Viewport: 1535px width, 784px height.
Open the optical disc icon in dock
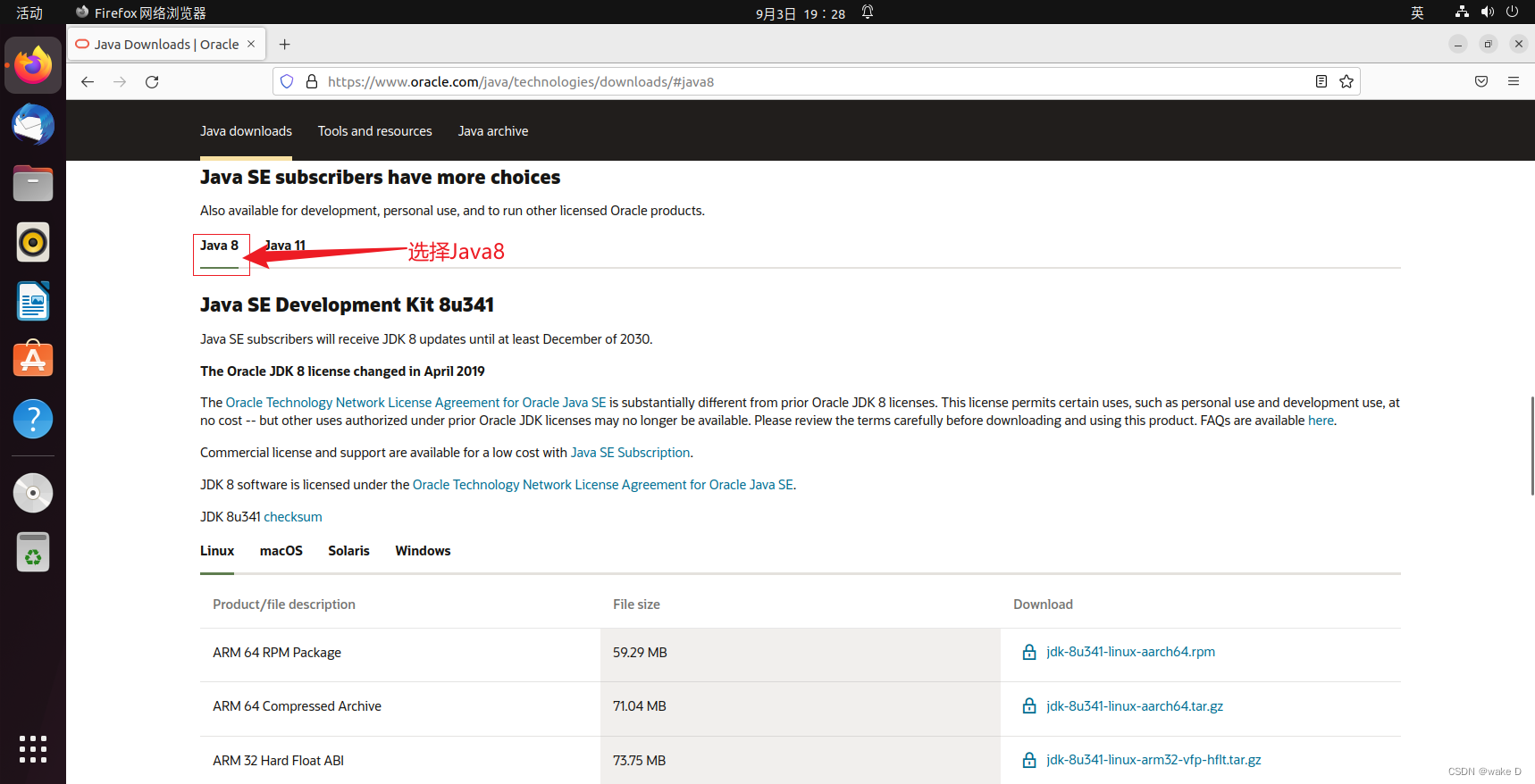pos(33,493)
